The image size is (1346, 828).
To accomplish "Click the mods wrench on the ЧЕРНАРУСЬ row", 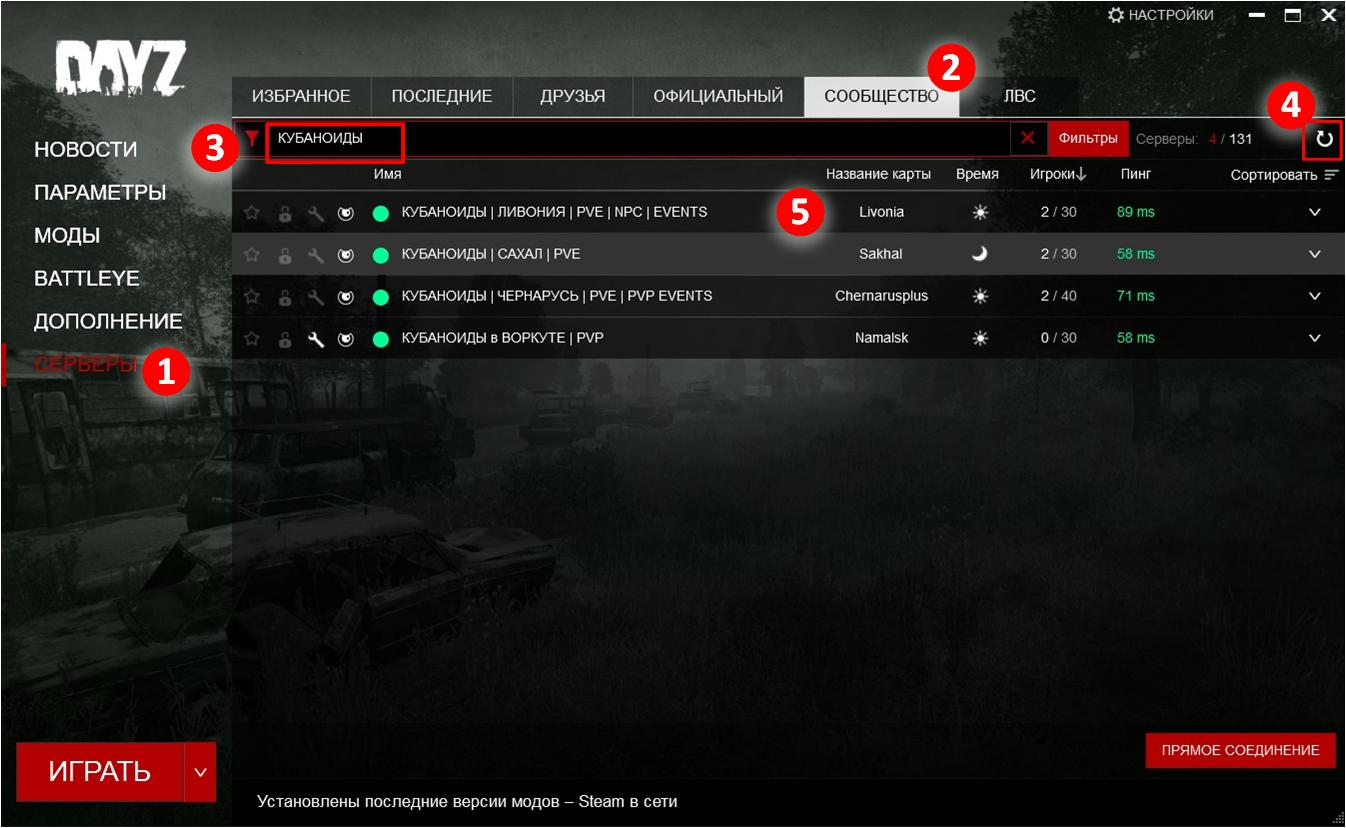I will point(316,296).
